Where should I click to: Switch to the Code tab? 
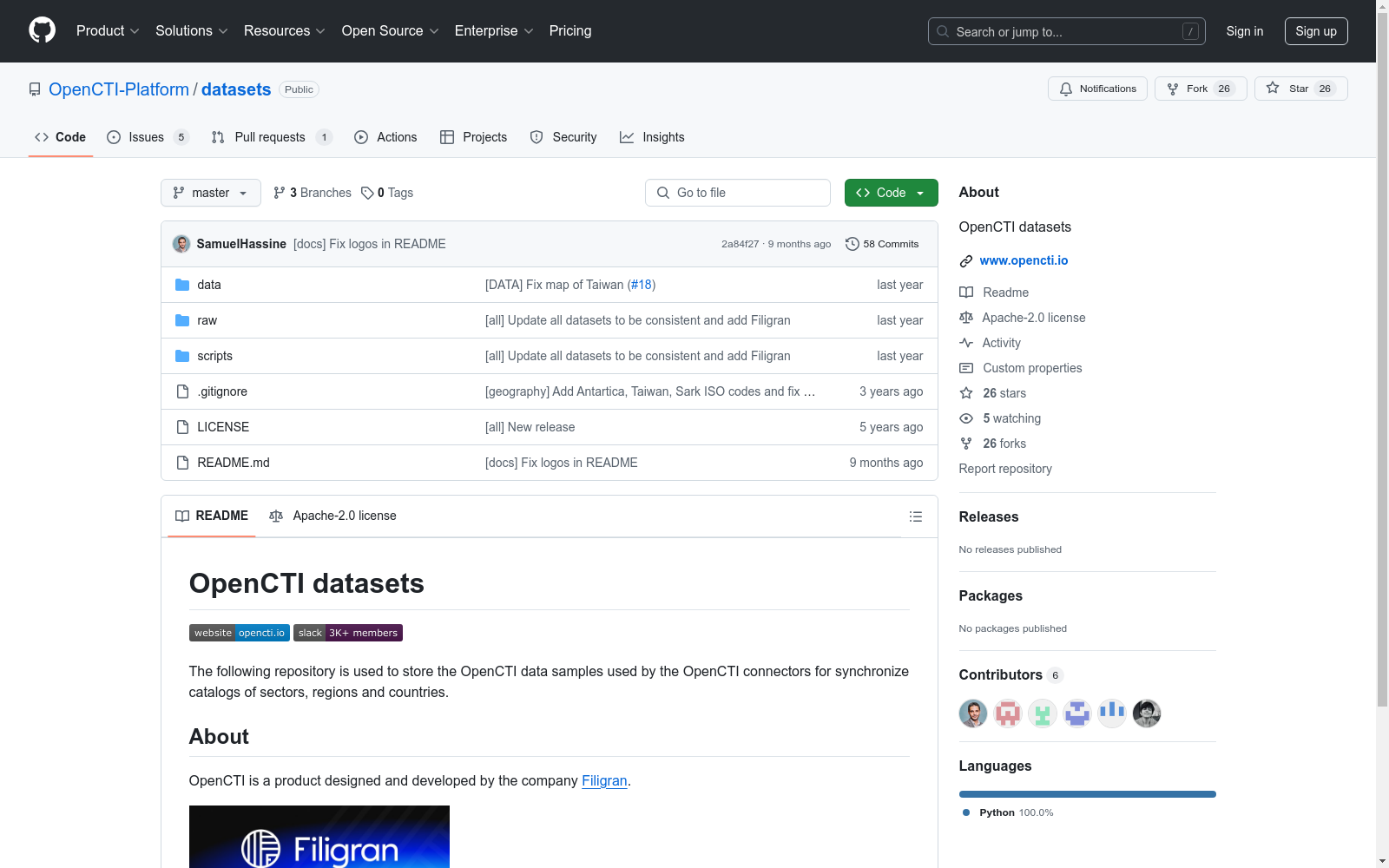click(x=61, y=137)
